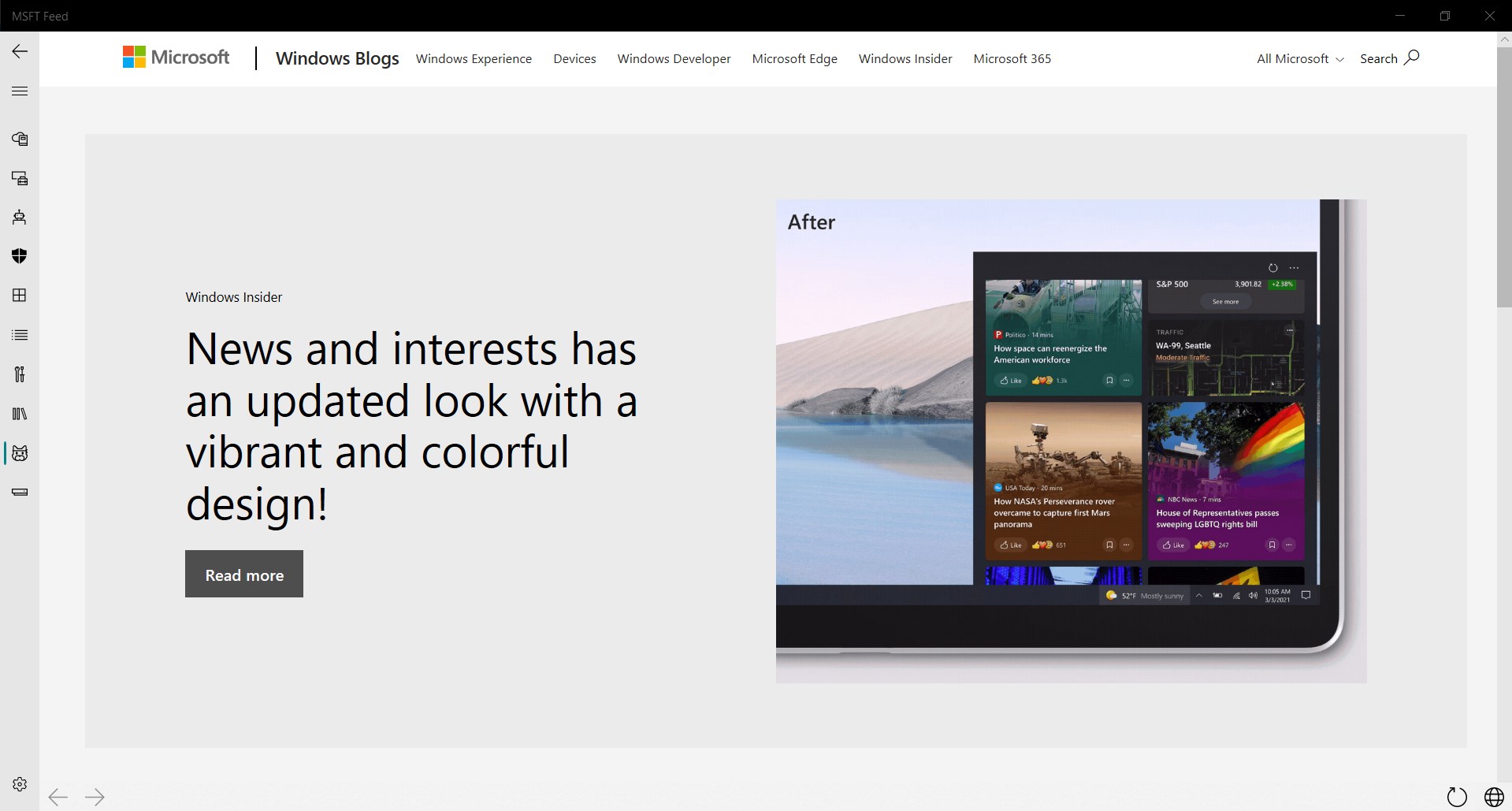The height and width of the screenshot is (811, 1512).
Task: Select the cat face sidebar icon
Action: tap(20, 453)
